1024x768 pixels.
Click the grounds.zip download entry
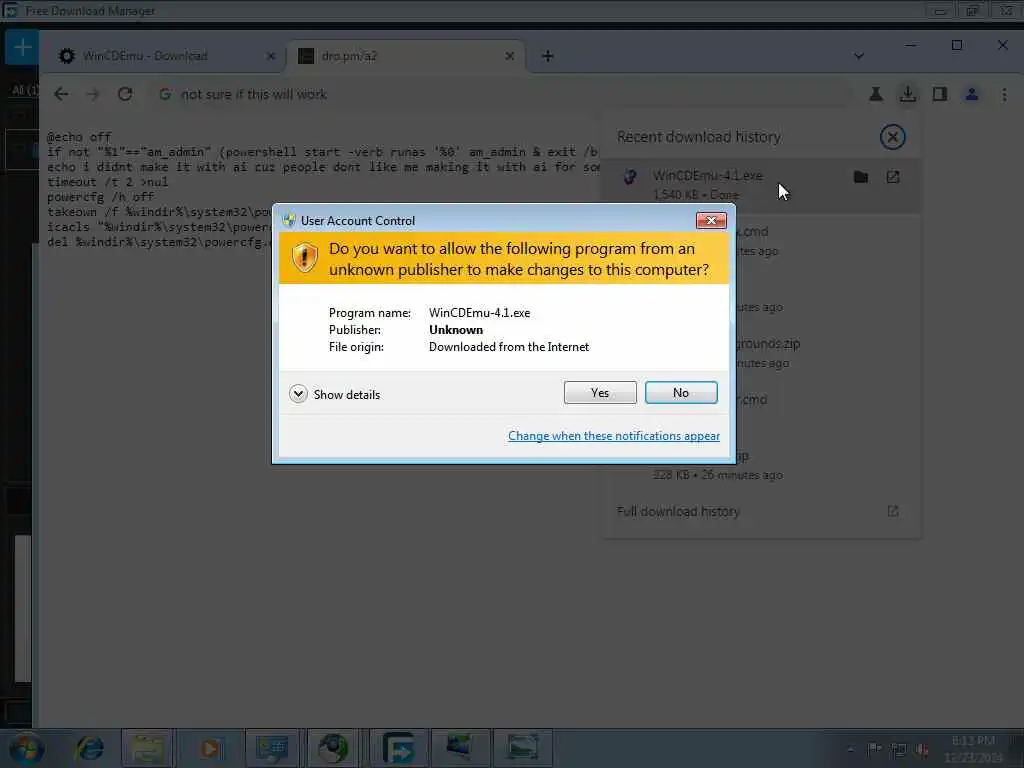763,352
